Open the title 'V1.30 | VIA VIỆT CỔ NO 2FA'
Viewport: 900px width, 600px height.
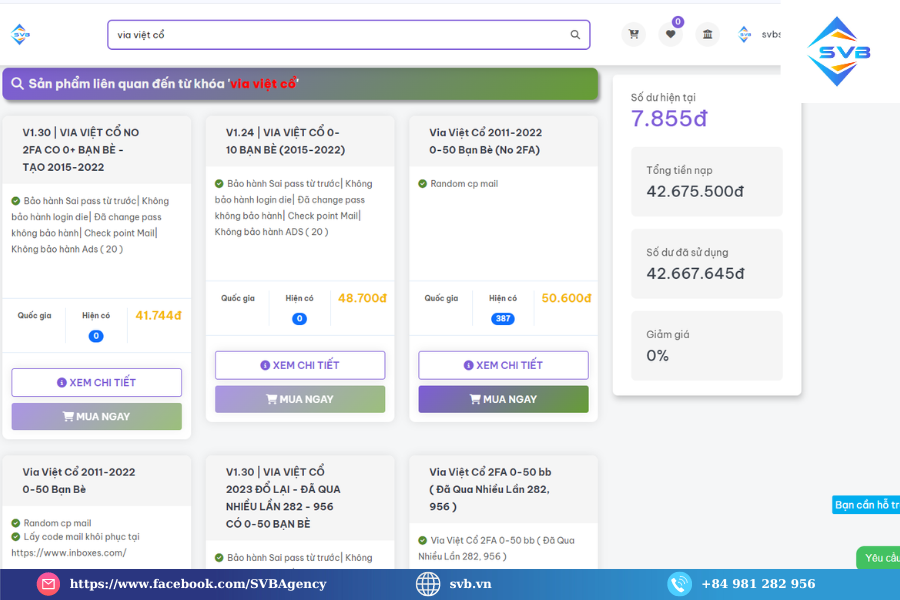pyautogui.click(x=80, y=150)
